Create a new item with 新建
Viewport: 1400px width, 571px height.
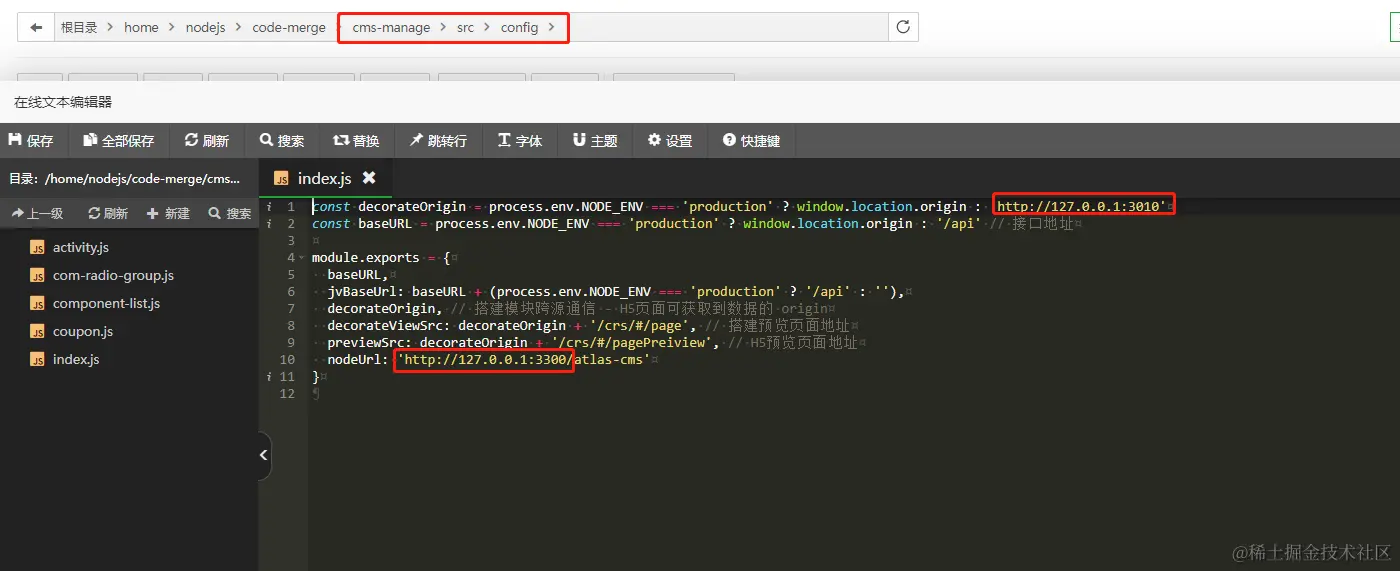click(168, 213)
